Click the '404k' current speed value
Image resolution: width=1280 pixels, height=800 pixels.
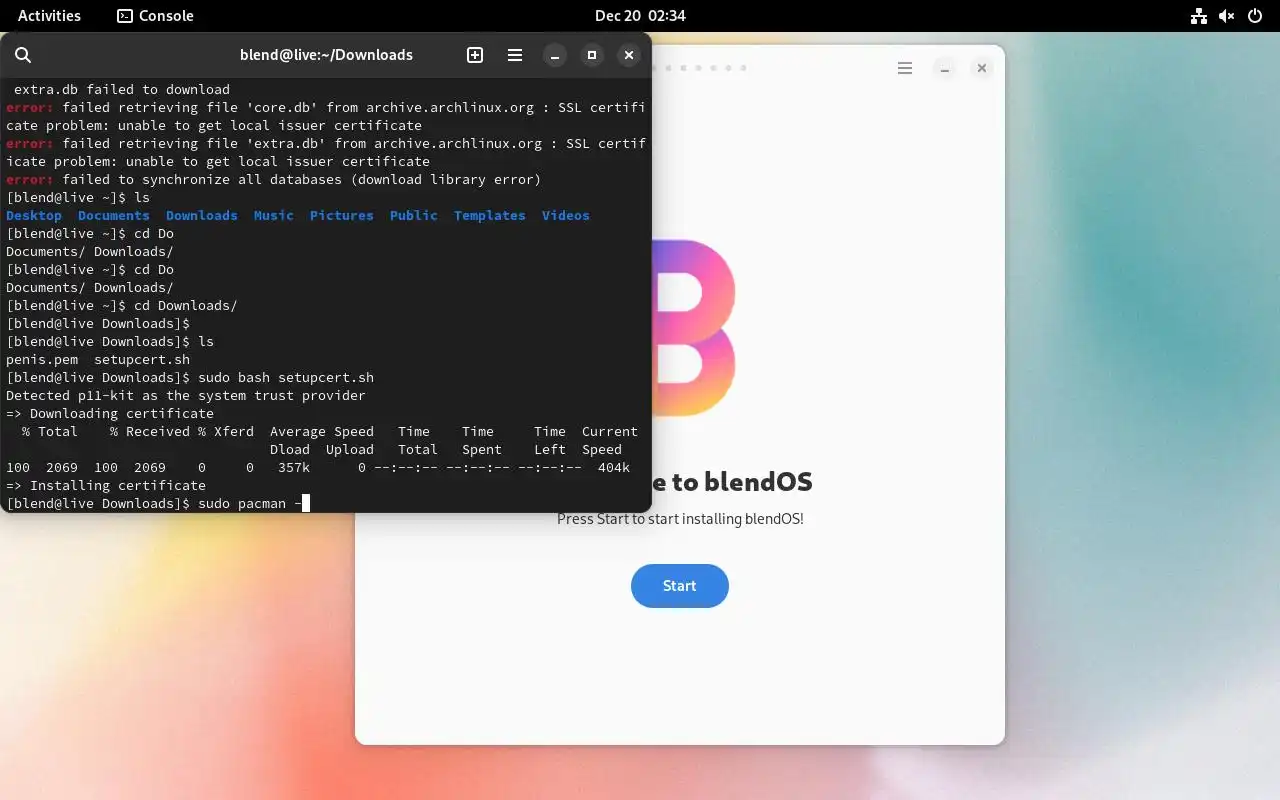(614, 467)
